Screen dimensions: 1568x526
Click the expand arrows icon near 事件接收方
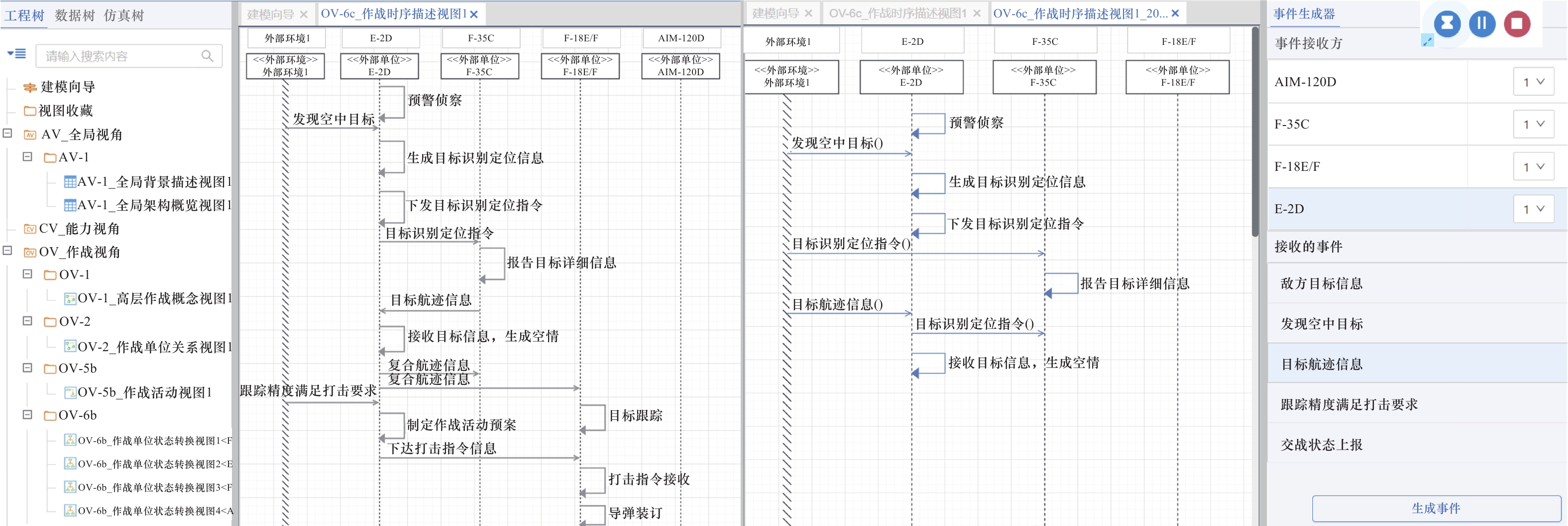click(x=1427, y=41)
